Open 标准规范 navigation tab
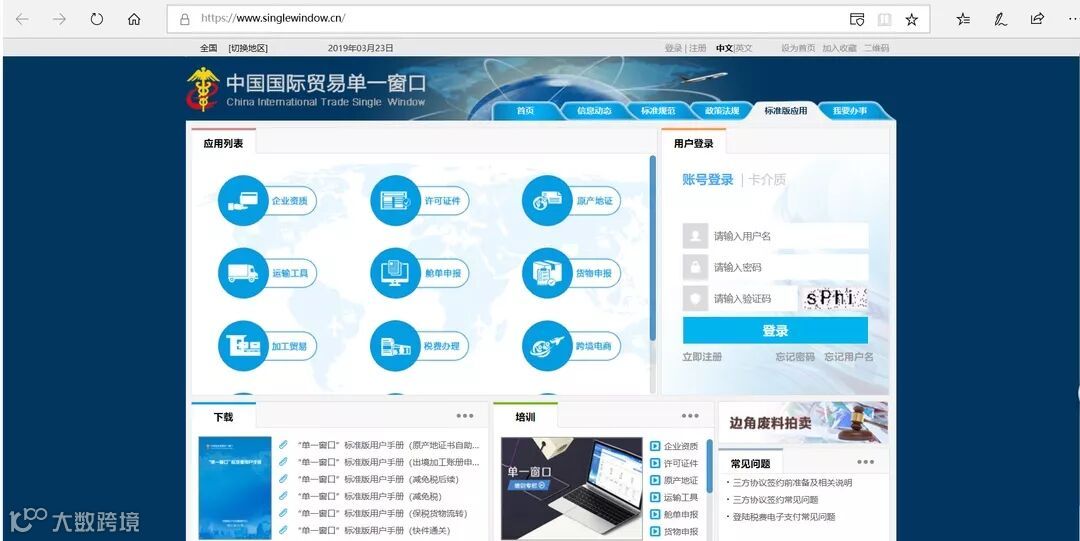The width and height of the screenshot is (1080, 541). click(x=658, y=111)
